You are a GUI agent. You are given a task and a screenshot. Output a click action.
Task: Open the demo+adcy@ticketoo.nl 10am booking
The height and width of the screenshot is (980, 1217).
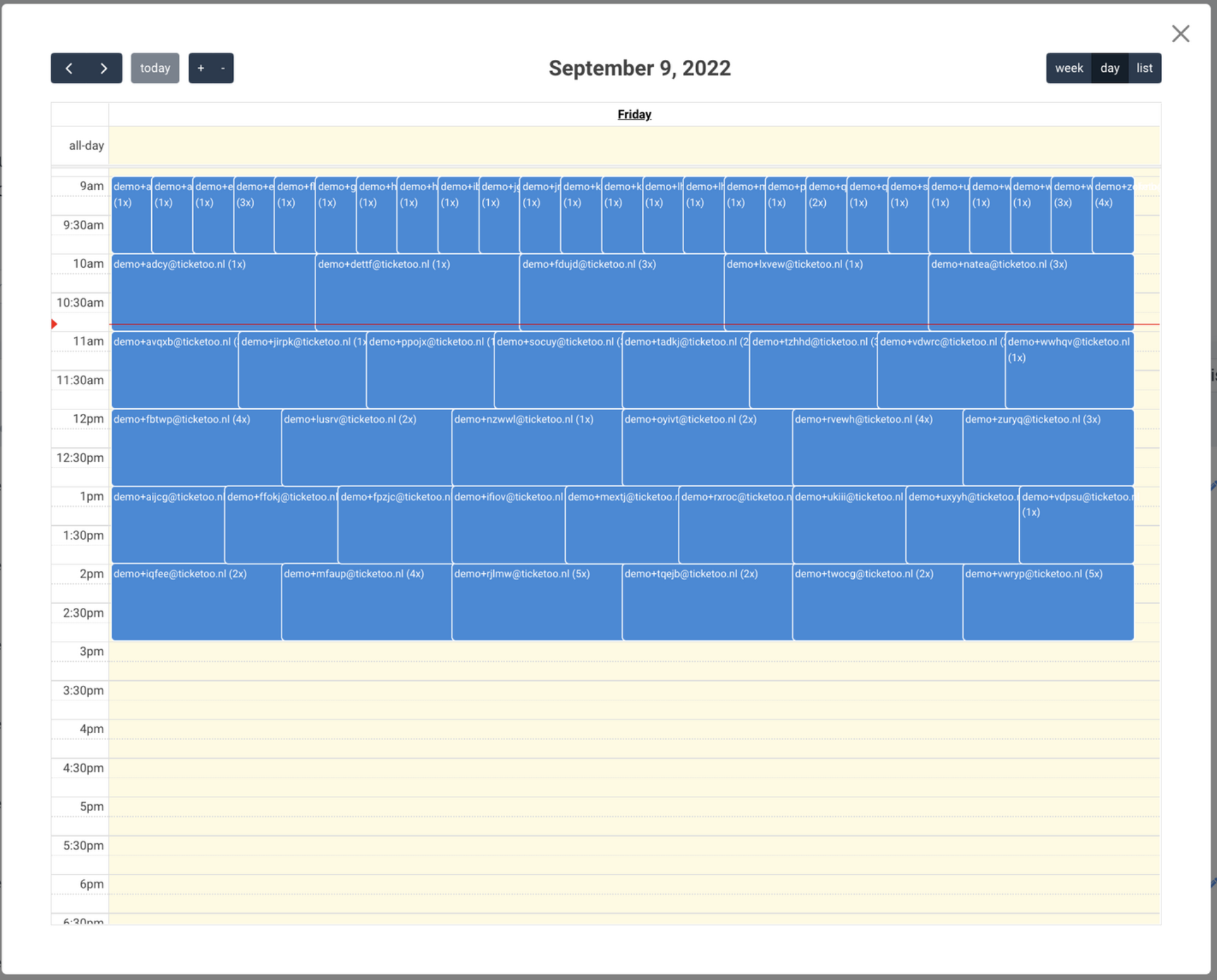click(213, 291)
